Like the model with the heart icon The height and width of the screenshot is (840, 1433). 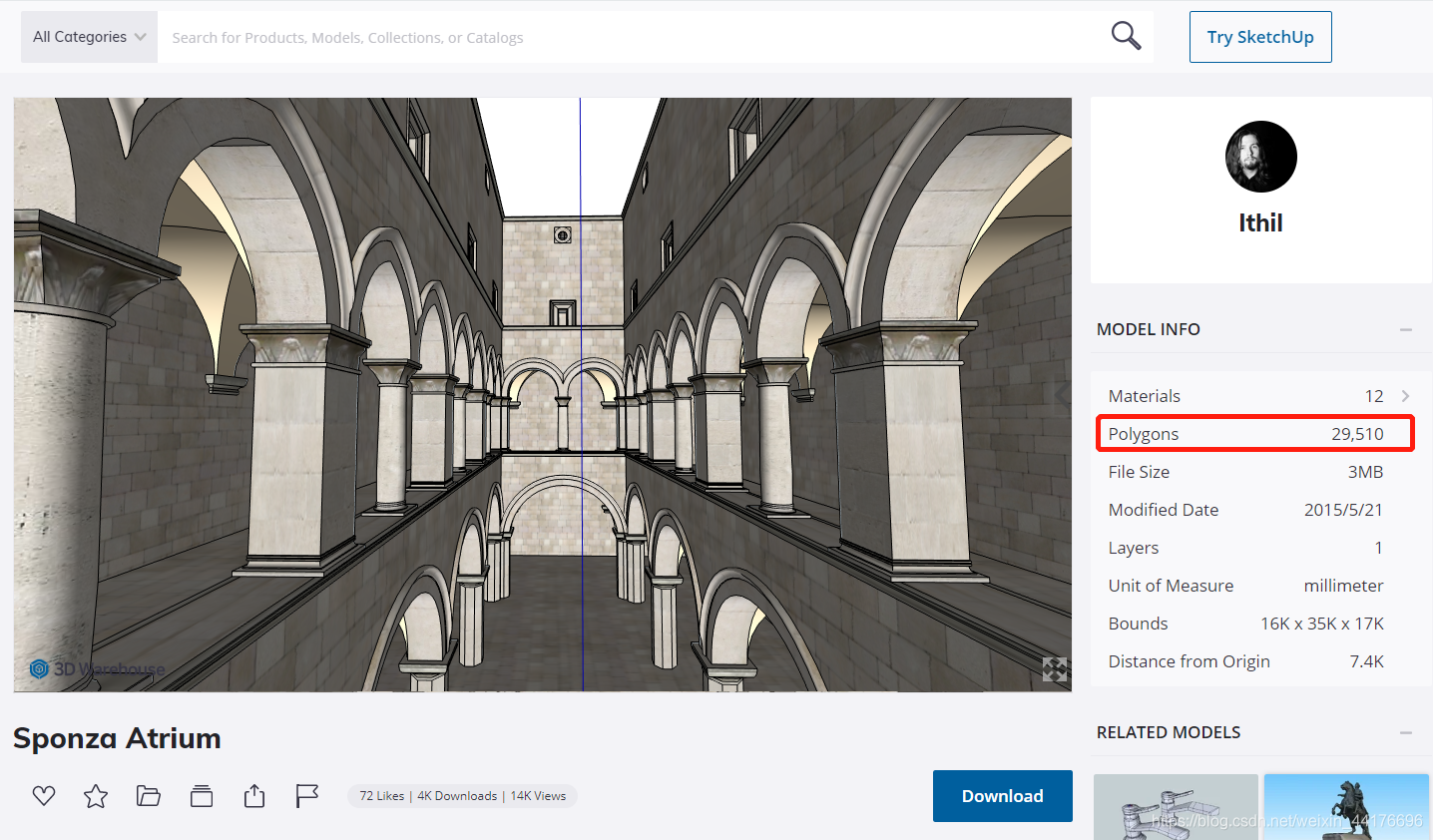coord(44,795)
